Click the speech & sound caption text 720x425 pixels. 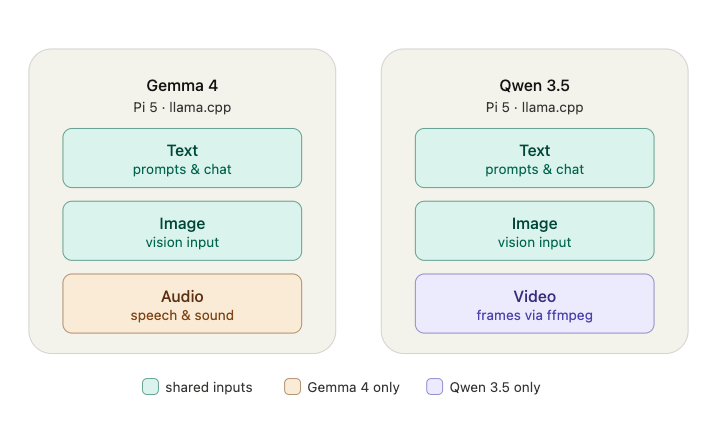(x=182, y=315)
